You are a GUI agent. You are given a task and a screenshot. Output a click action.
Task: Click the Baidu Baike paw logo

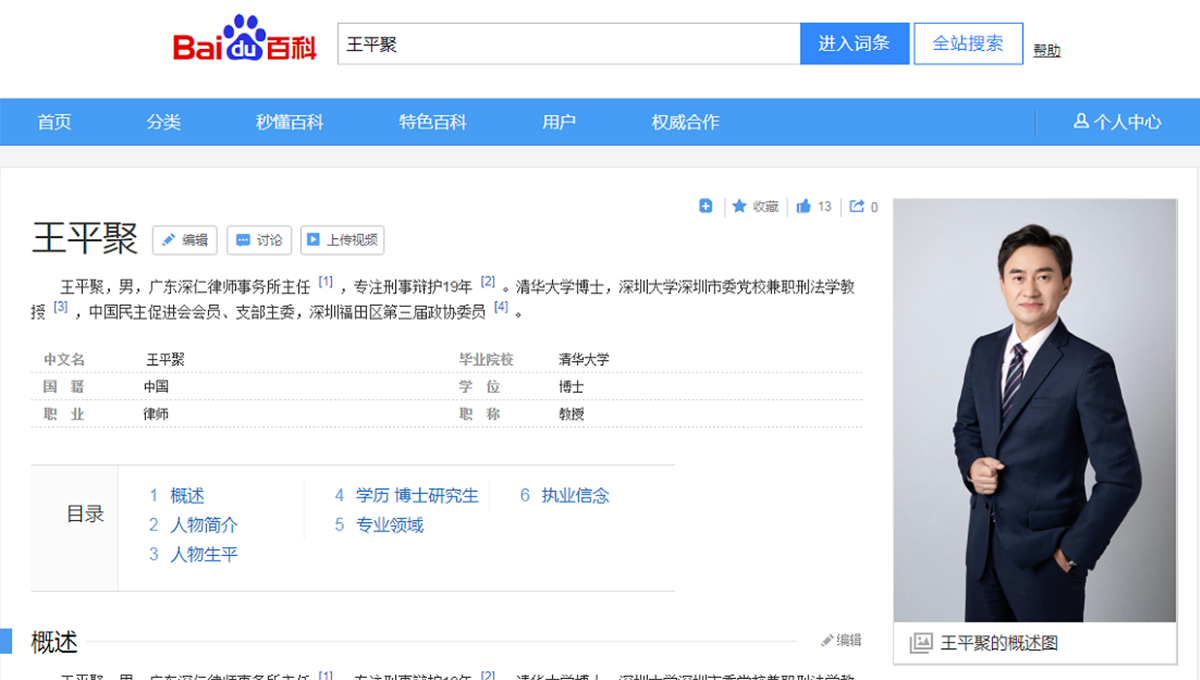247,42
